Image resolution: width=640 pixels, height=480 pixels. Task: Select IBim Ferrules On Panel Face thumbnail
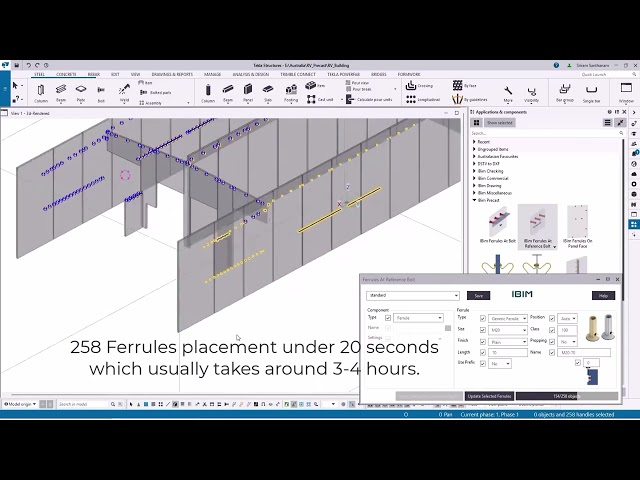point(577,227)
